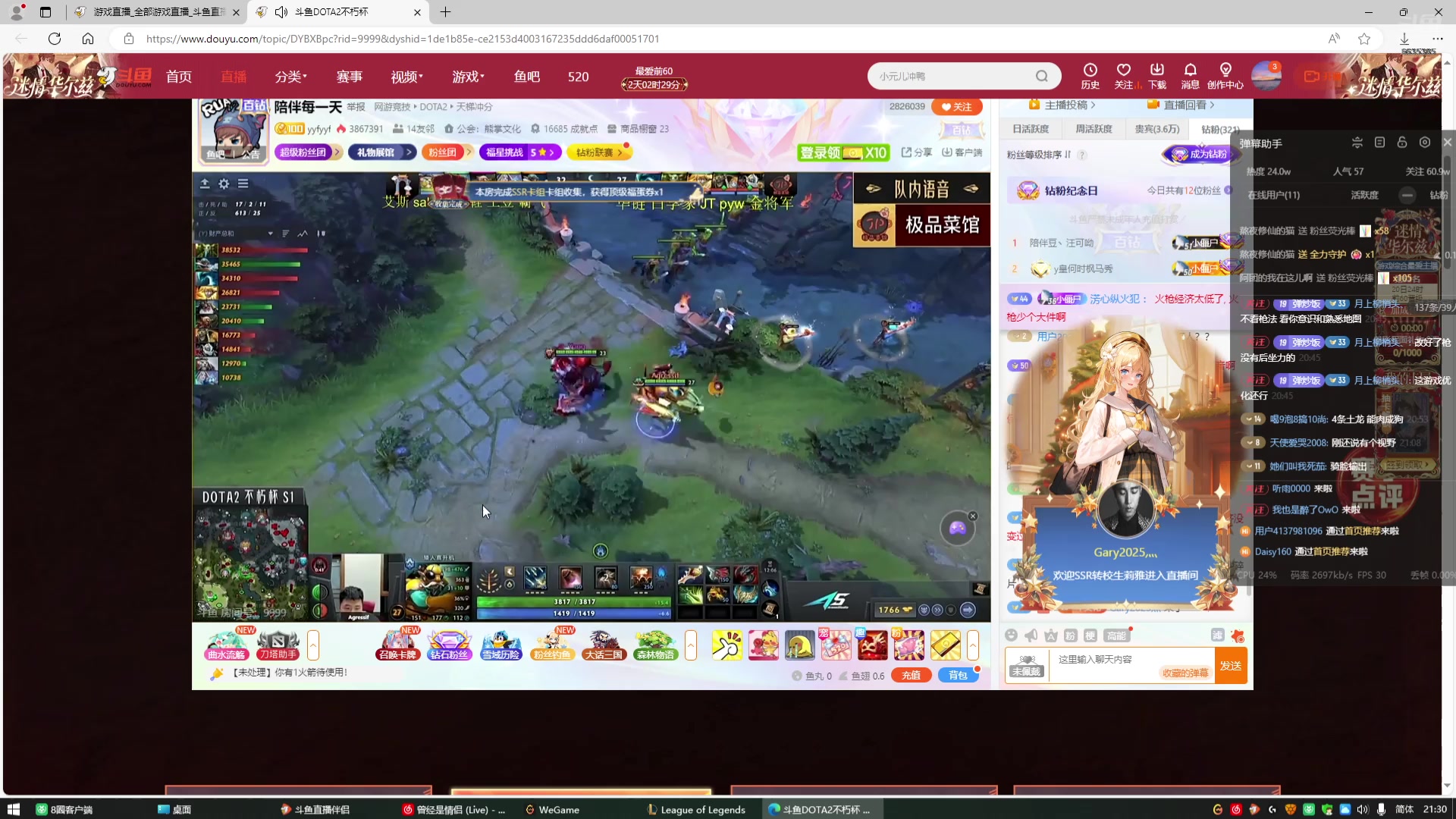Open 弹幕助手 settings gear-ring icon
This screenshot has width=1456, height=819.
pos(1425,143)
